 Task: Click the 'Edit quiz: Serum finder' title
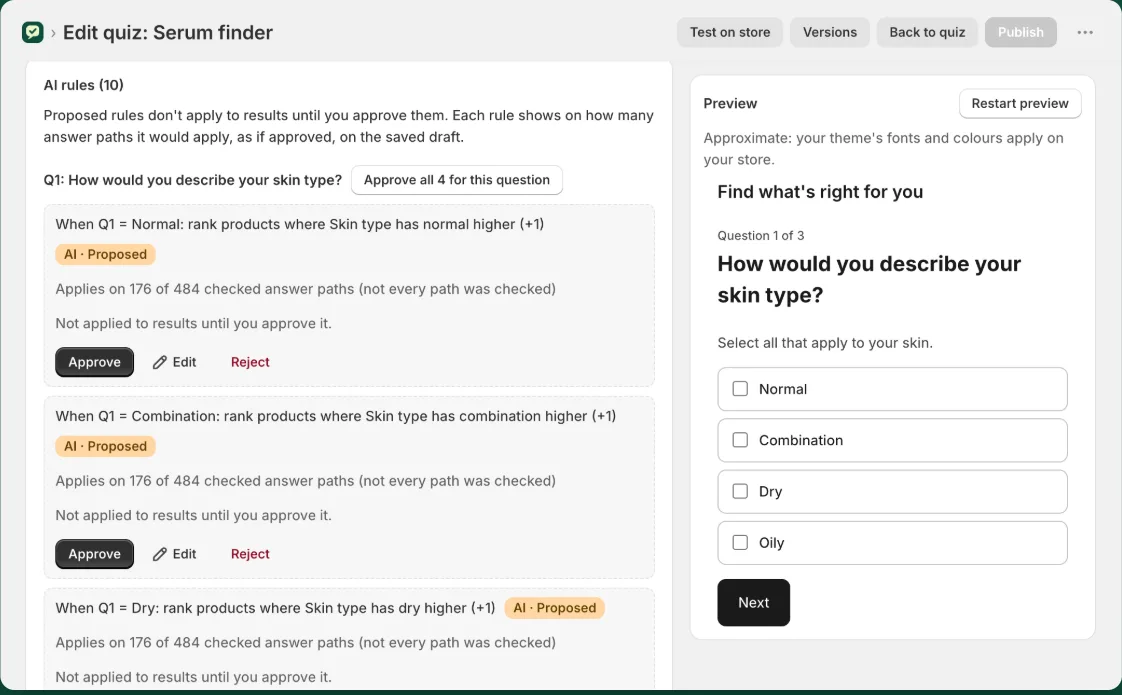[x=167, y=32]
